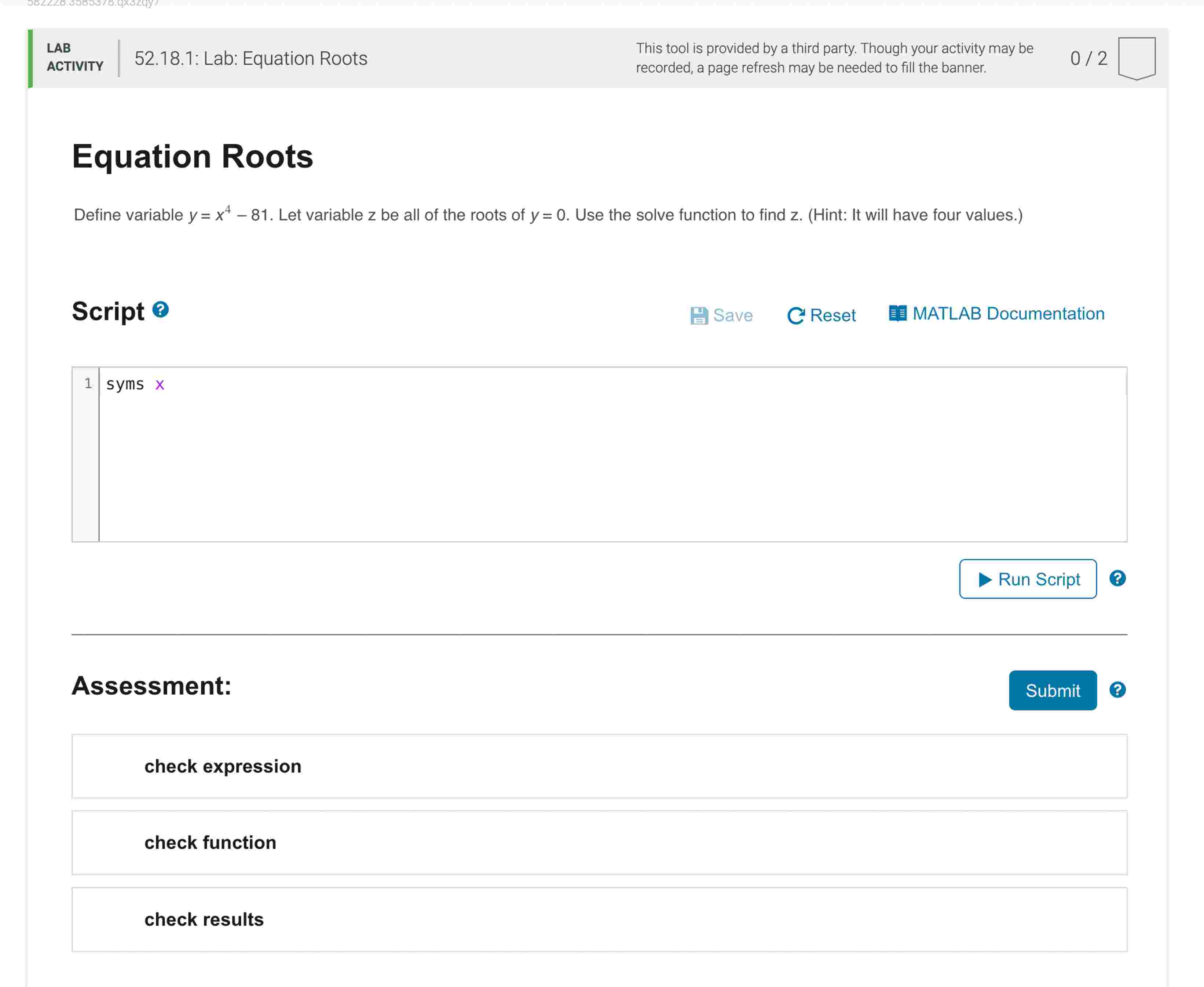Viewport: 1204px width, 987px height.
Task: Click the help icon next to Script heading
Action: click(x=160, y=309)
